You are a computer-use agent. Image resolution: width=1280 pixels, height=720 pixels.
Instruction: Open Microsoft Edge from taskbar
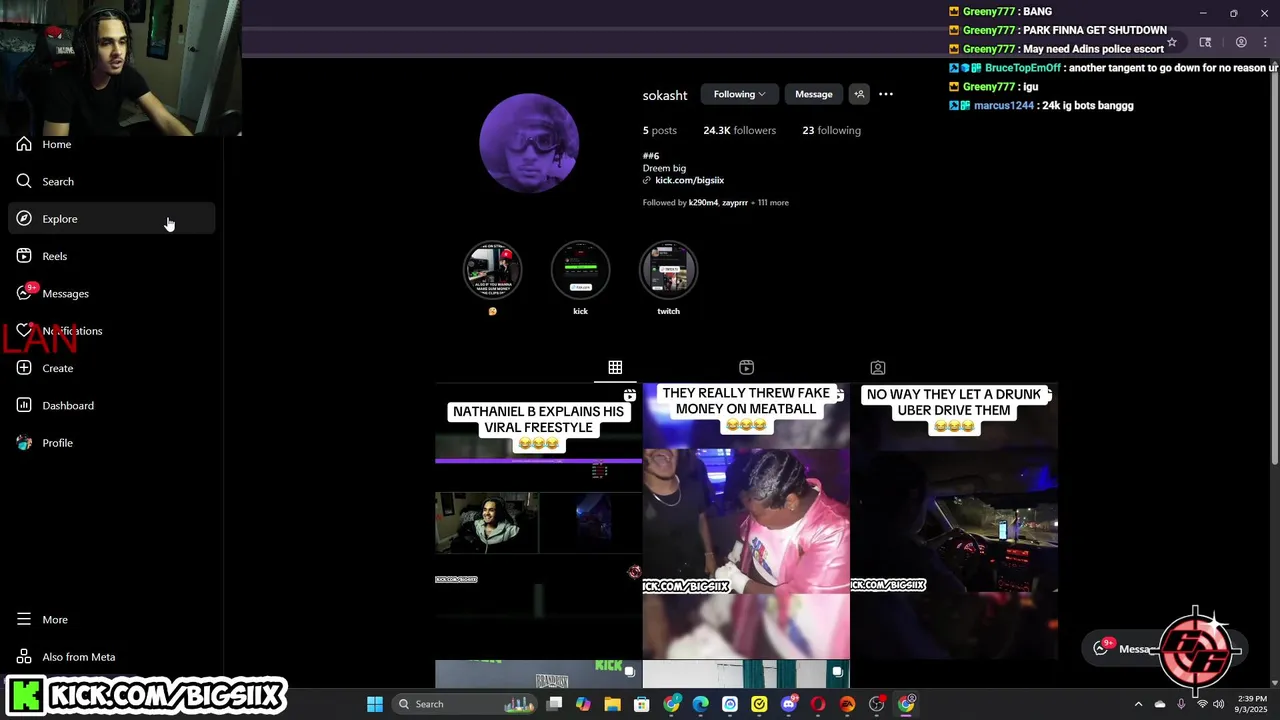(x=700, y=704)
